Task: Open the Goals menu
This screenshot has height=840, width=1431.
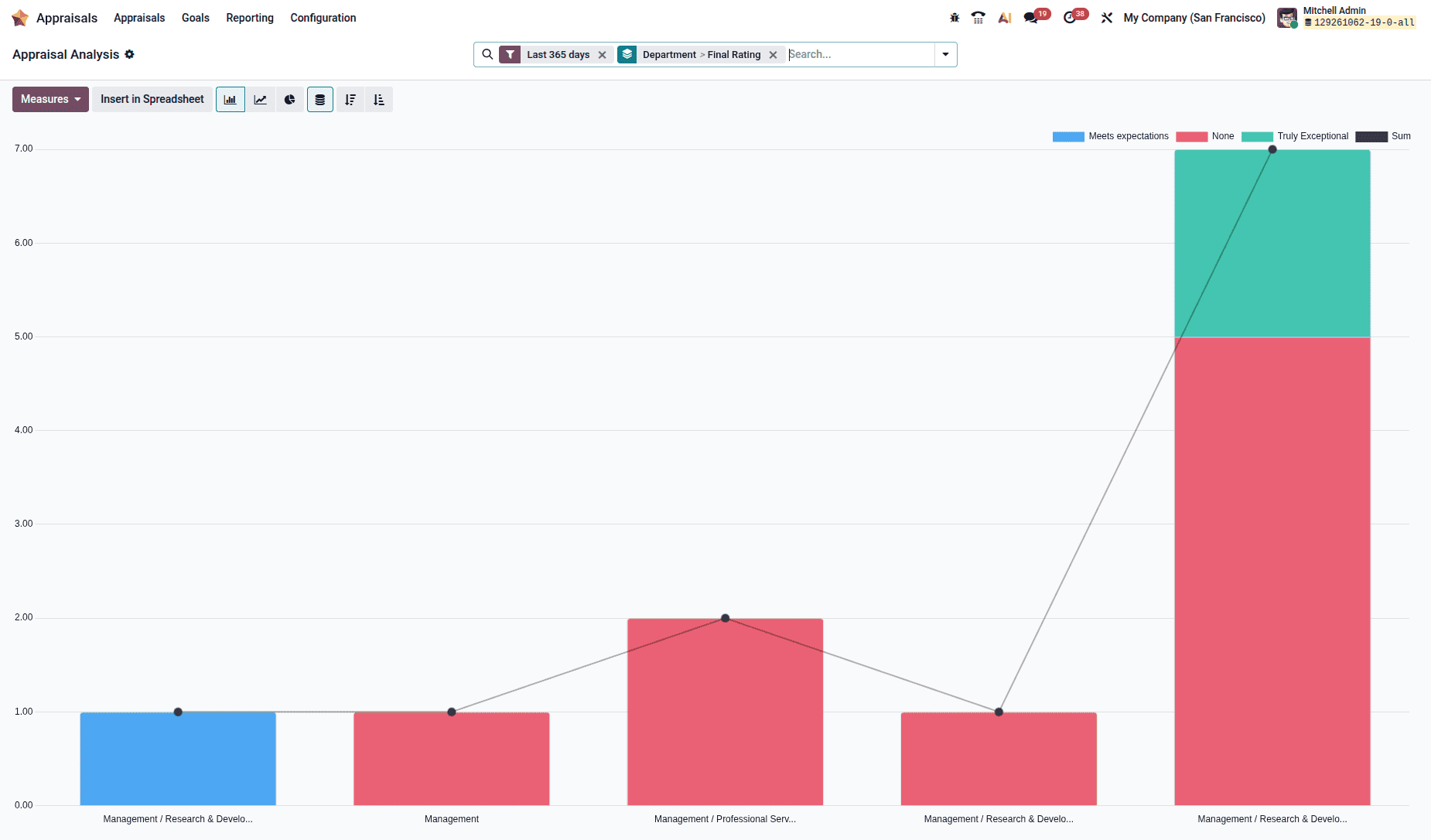Action: pos(196,18)
